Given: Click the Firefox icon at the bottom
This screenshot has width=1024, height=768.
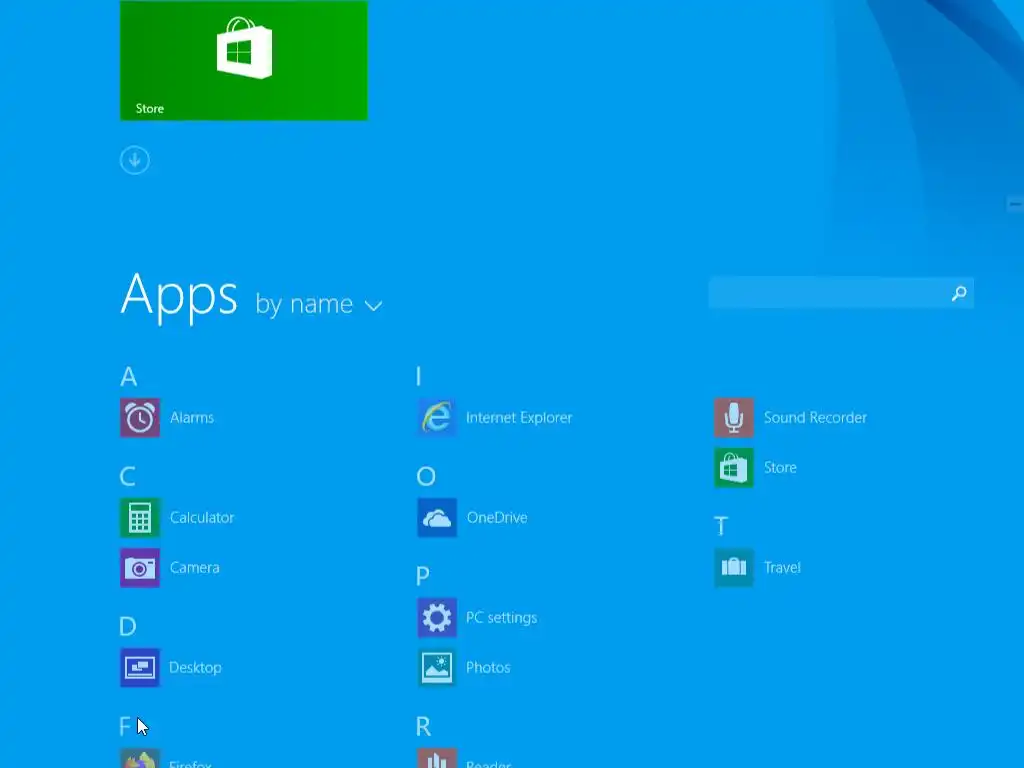Looking at the screenshot, I should pos(140,758).
